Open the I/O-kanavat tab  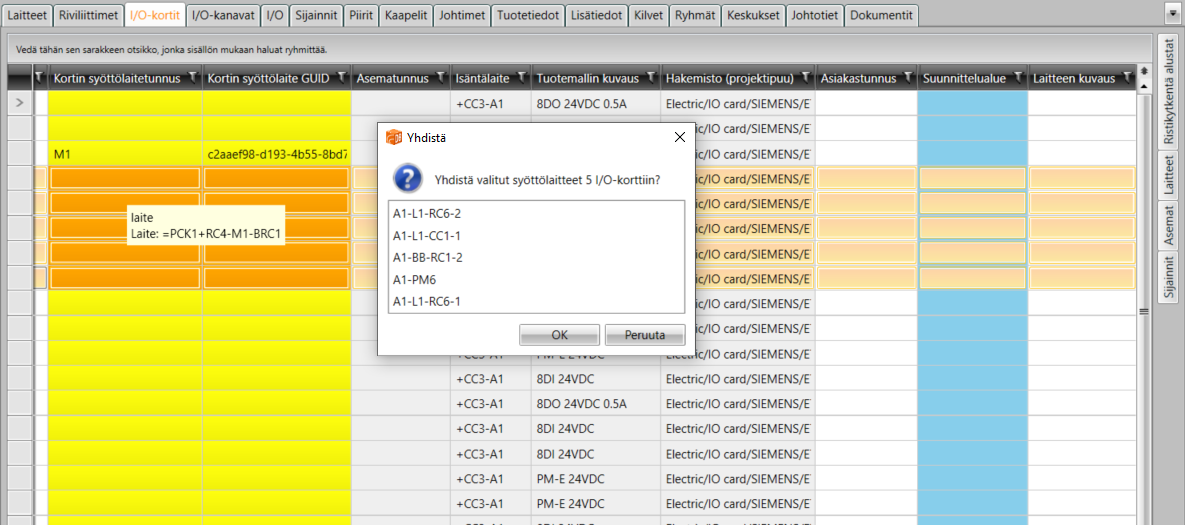[x=223, y=15]
